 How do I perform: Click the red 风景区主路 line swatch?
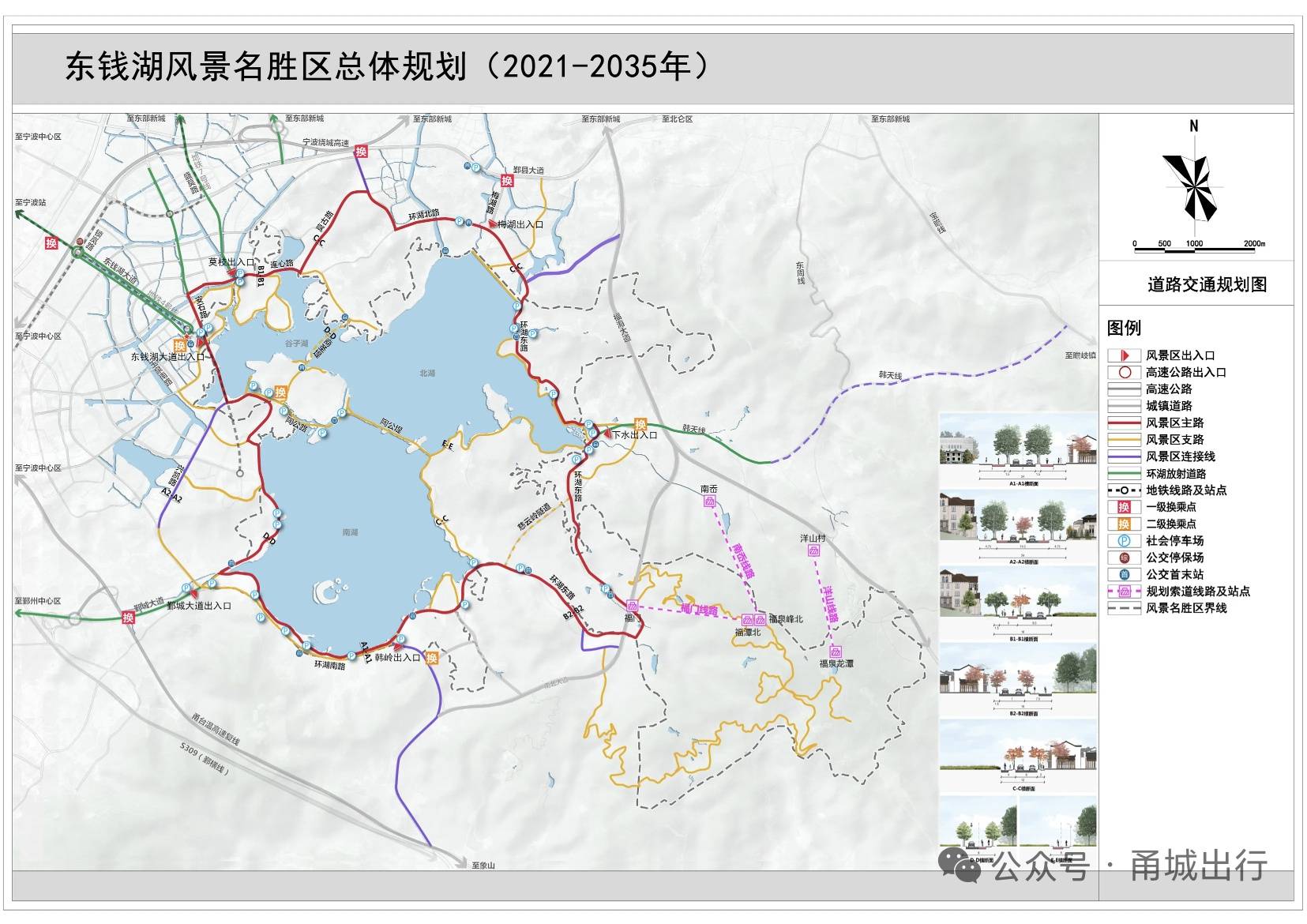pos(1124,423)
